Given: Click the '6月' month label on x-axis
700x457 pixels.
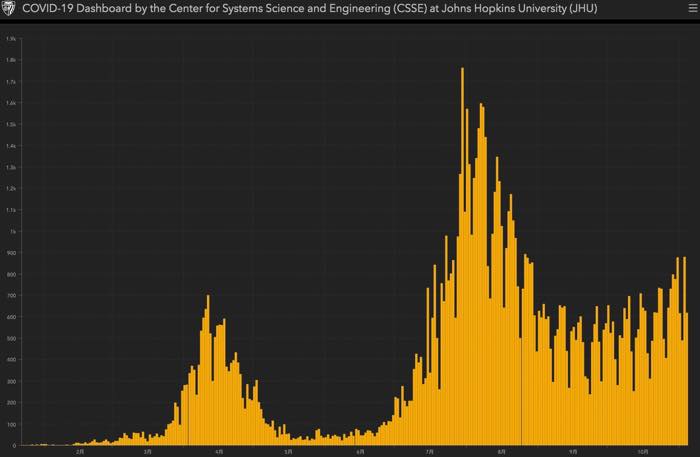Looking at the screenshot, I should tap(360, 452).
